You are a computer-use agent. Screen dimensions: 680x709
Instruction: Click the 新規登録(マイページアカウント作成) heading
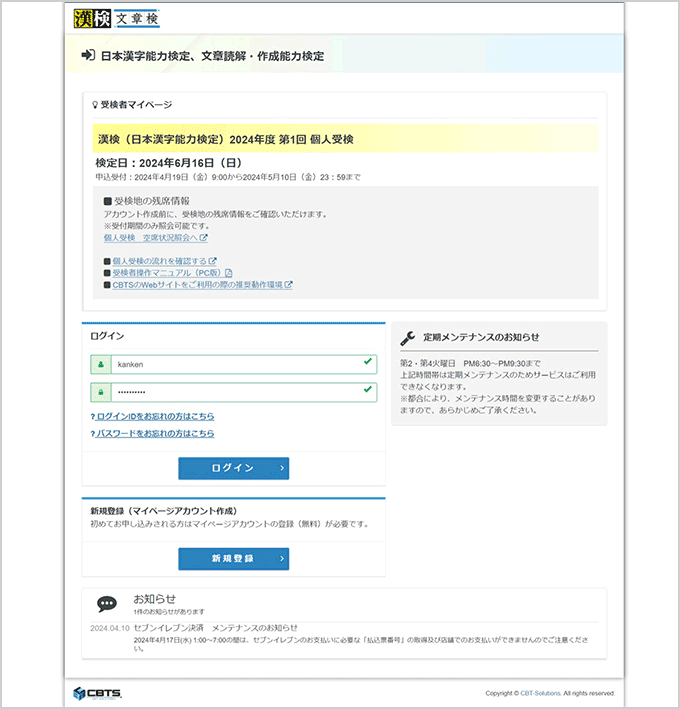tap(164, 511)
